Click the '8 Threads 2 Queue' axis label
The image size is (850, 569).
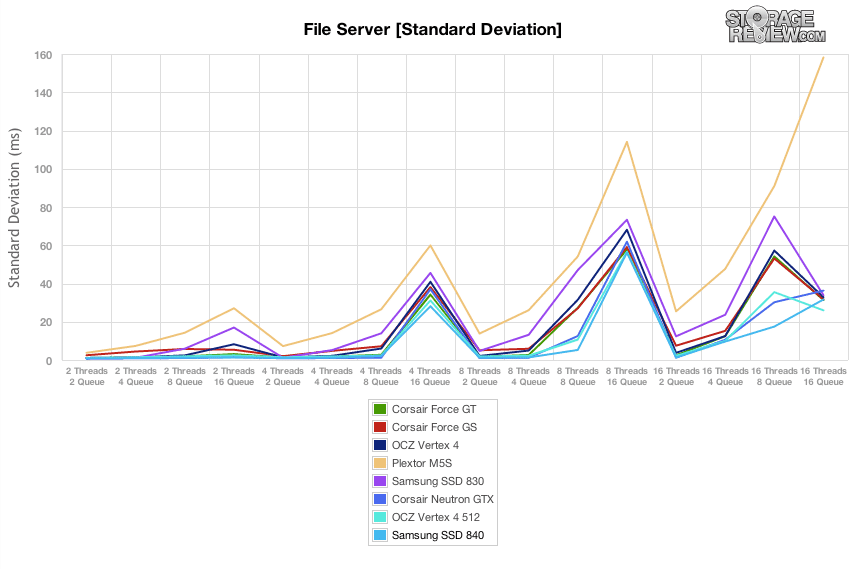pyautogui.click(x=480, y=377)
